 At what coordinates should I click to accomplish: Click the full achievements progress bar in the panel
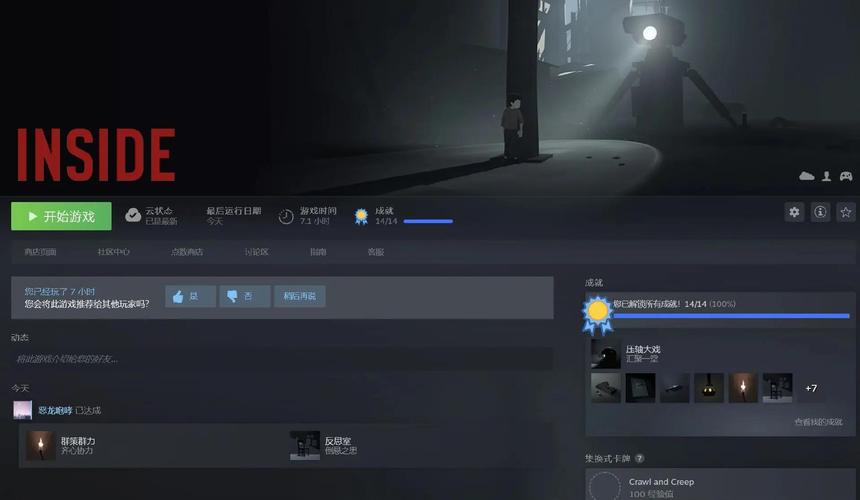click(x=731, y=316)
